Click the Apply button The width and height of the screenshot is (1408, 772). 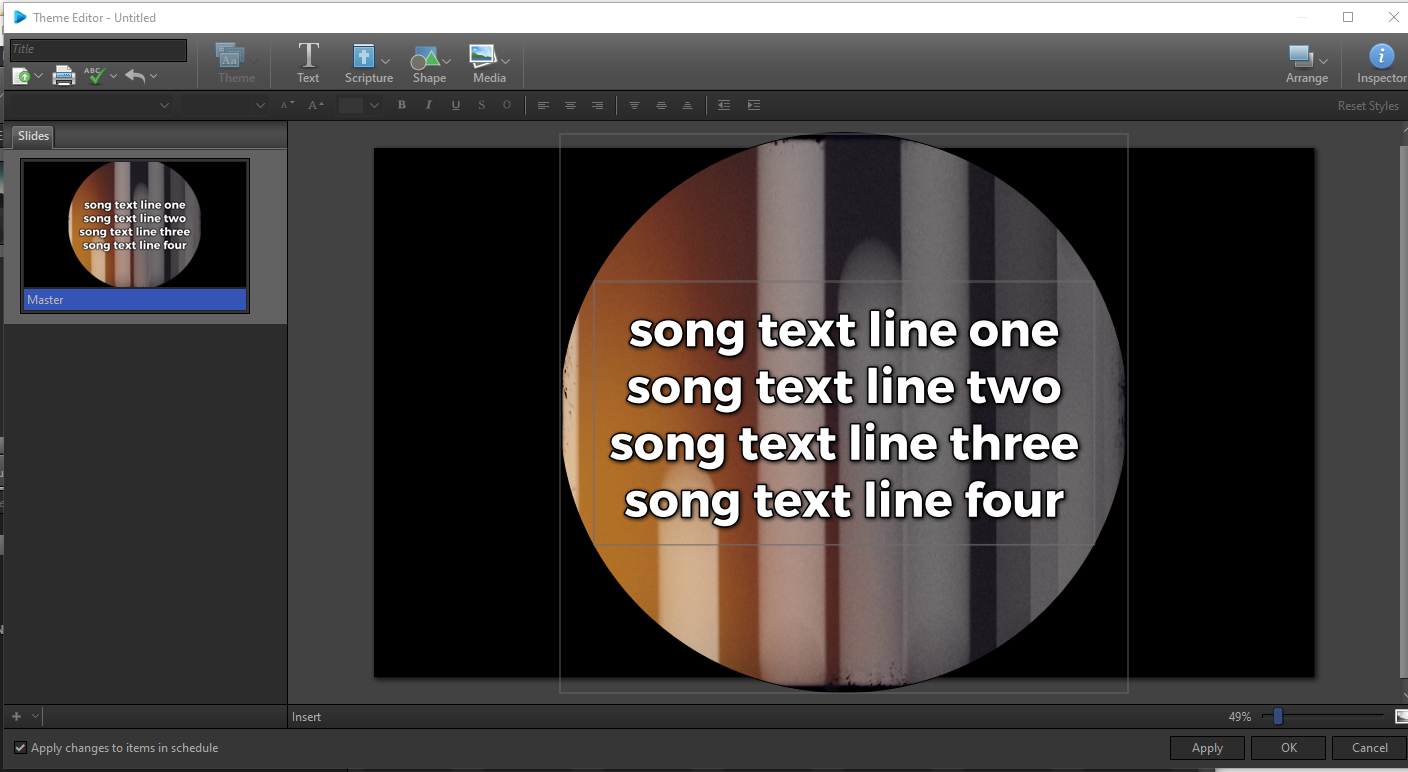point(1206,747)
